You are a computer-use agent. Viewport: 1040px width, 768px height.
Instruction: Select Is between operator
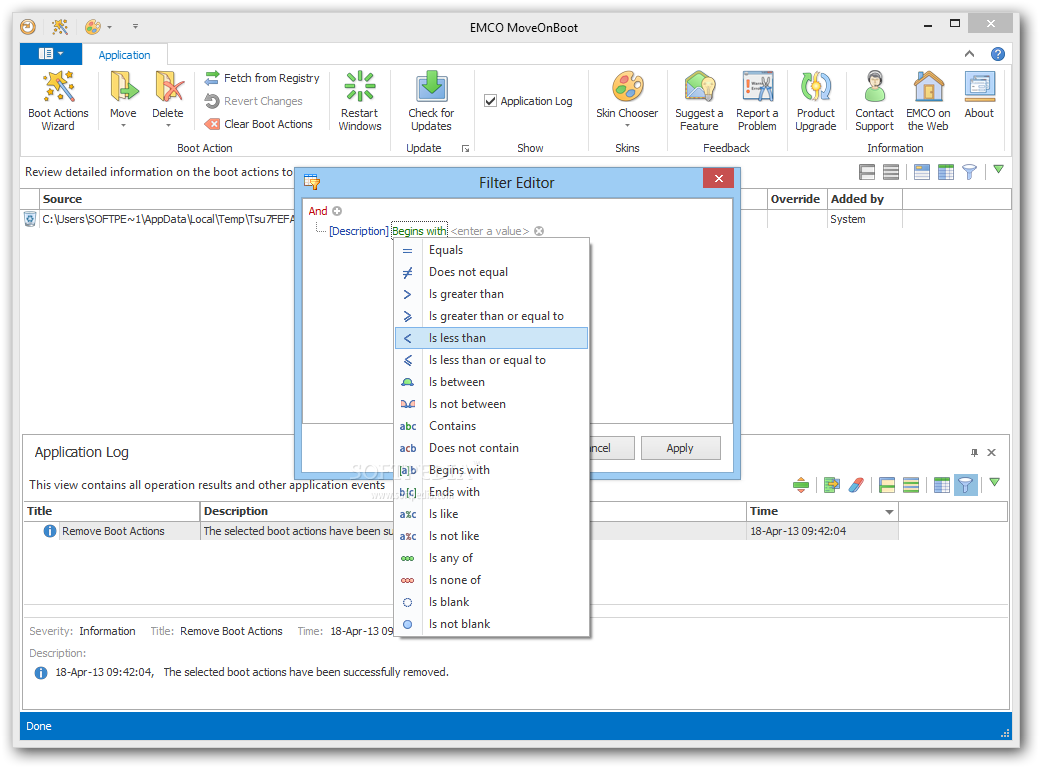coord(491,382)
